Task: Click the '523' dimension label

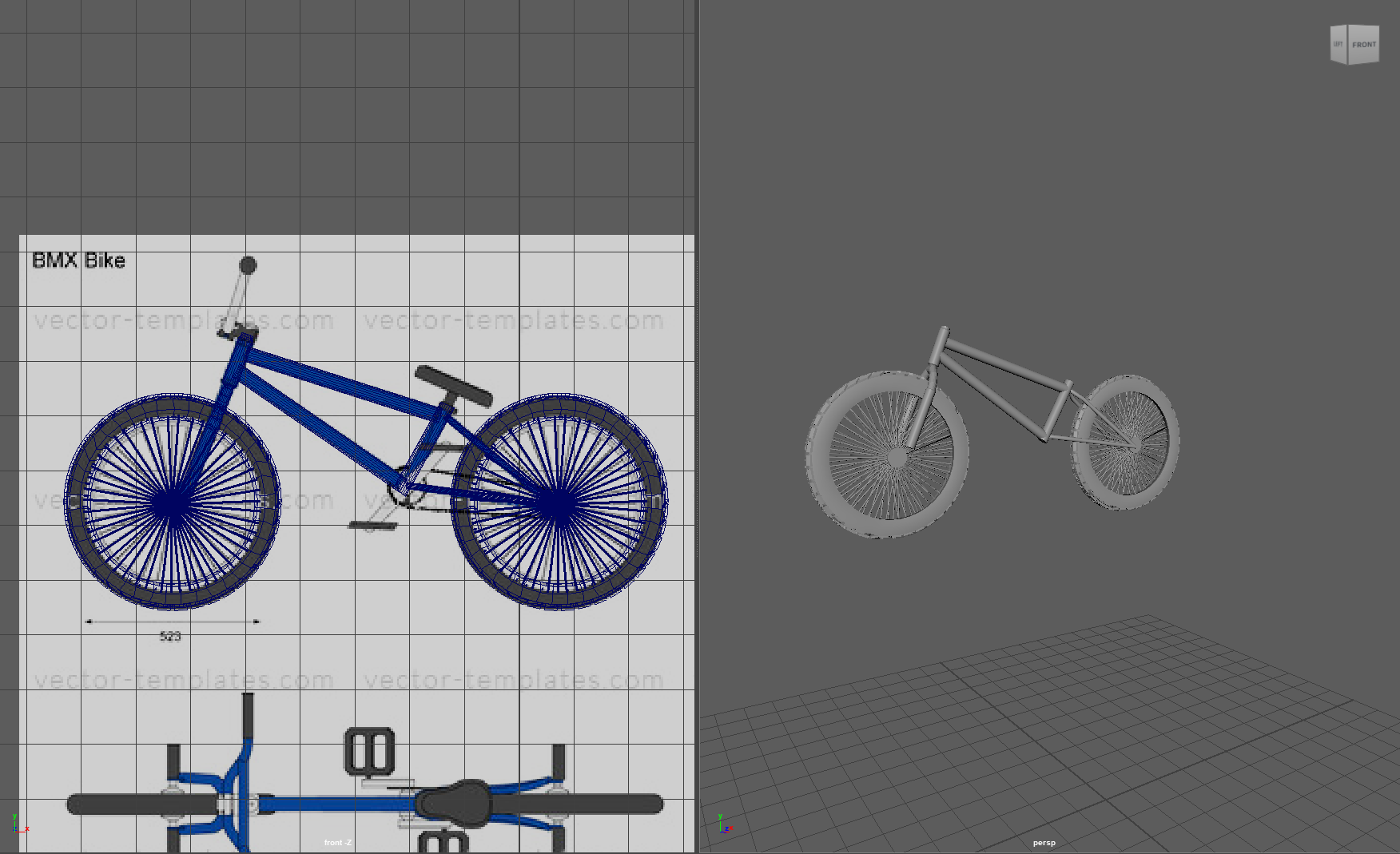Action: click(170, 637)
